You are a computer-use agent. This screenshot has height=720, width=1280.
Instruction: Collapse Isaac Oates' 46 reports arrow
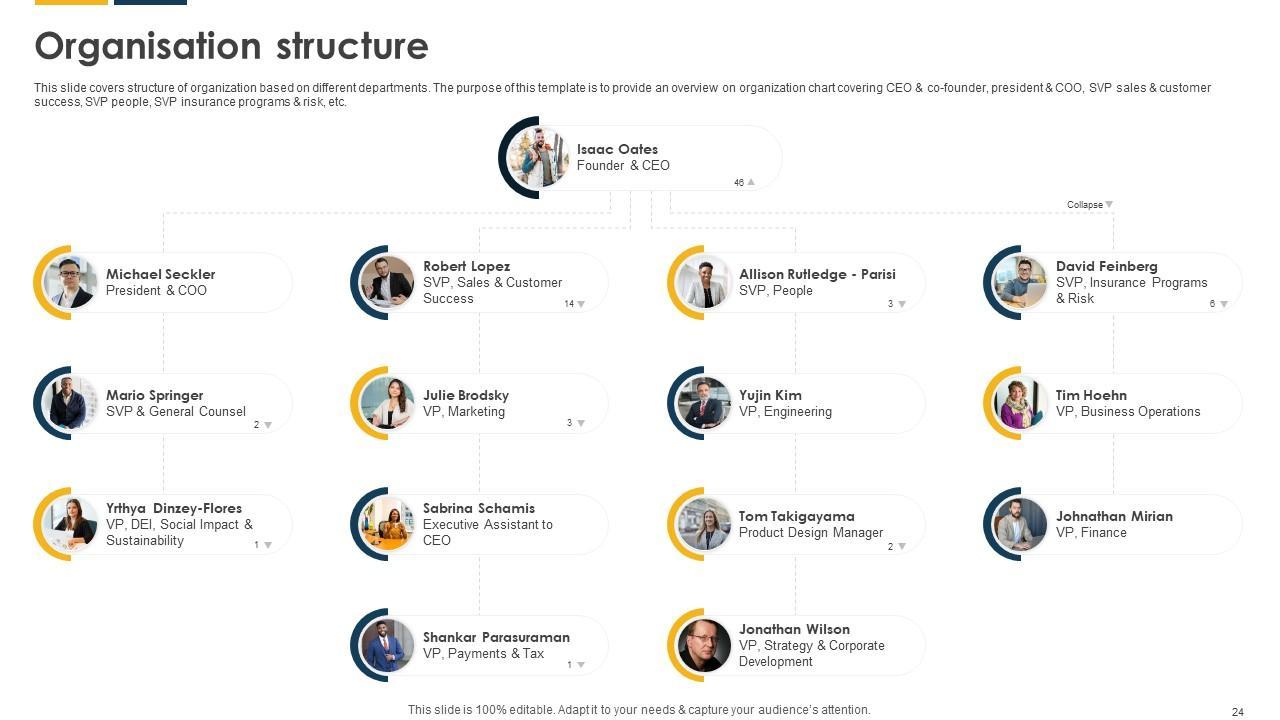coord(751,183)
